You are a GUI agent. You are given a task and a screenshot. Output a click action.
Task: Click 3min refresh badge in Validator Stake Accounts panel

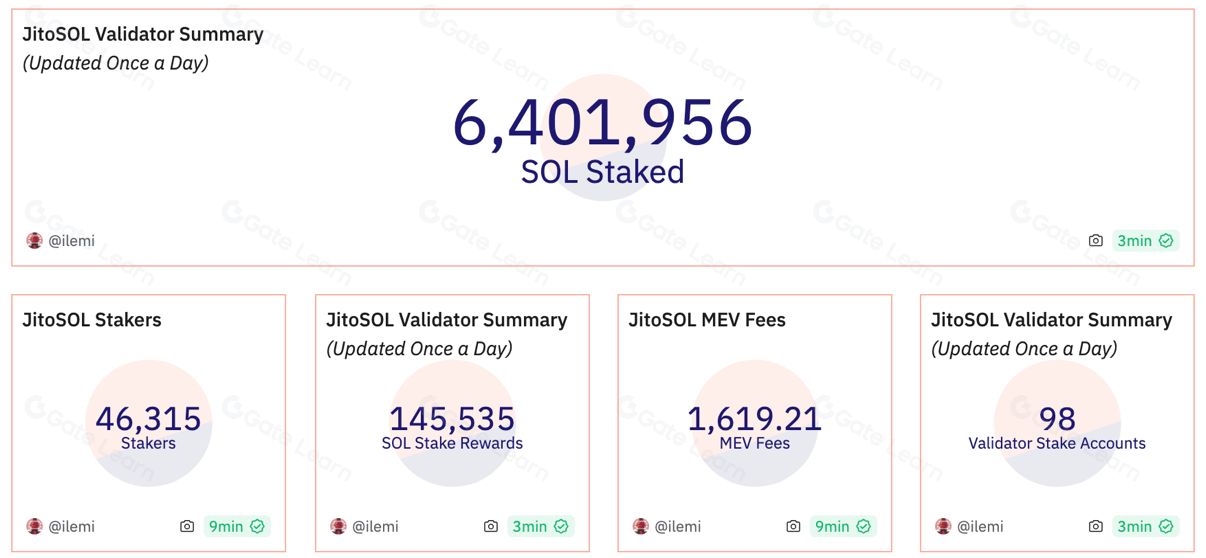click(1145, 526)
